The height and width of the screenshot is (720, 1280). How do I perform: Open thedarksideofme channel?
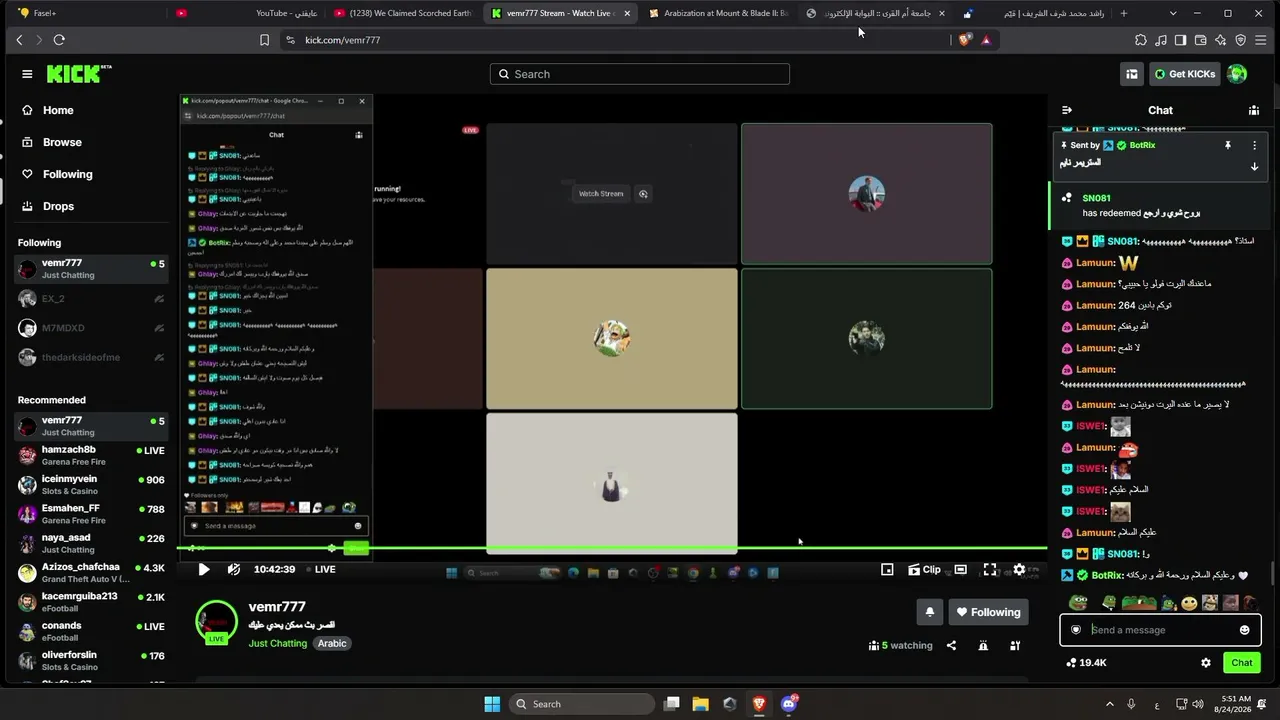[91, 357]
